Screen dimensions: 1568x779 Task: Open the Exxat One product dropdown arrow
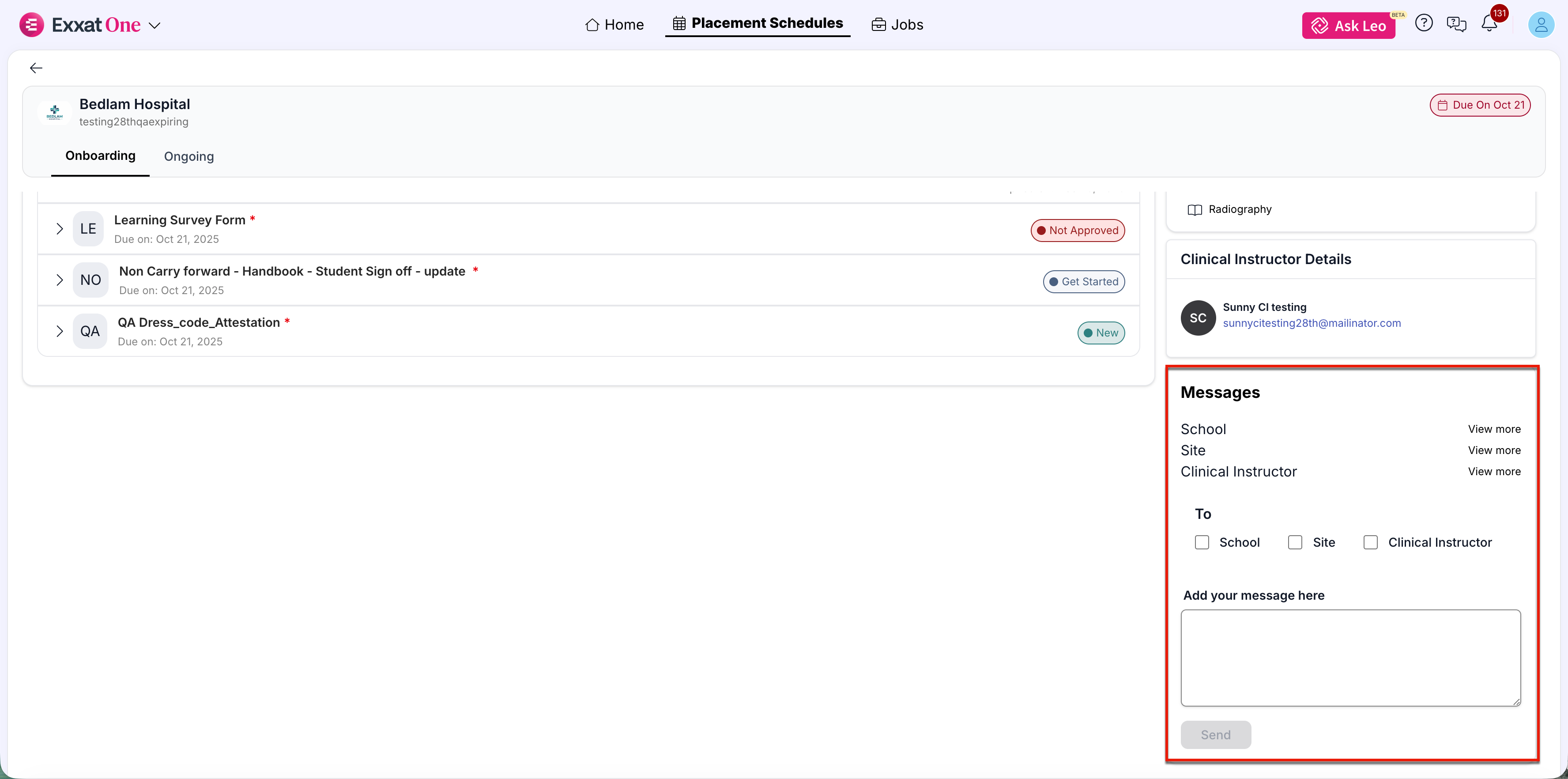tap(155, 26)
